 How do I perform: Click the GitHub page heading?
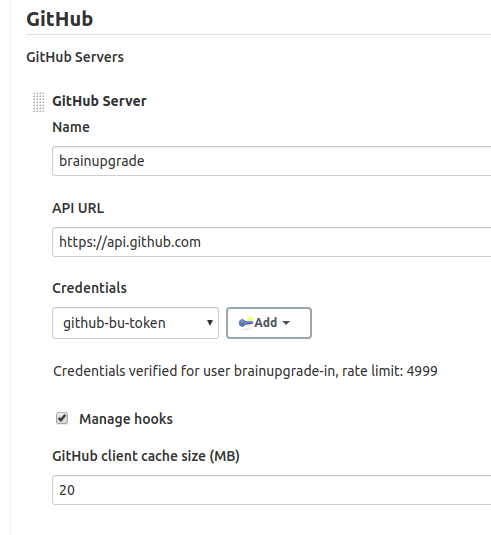click(x=59, y=18)
